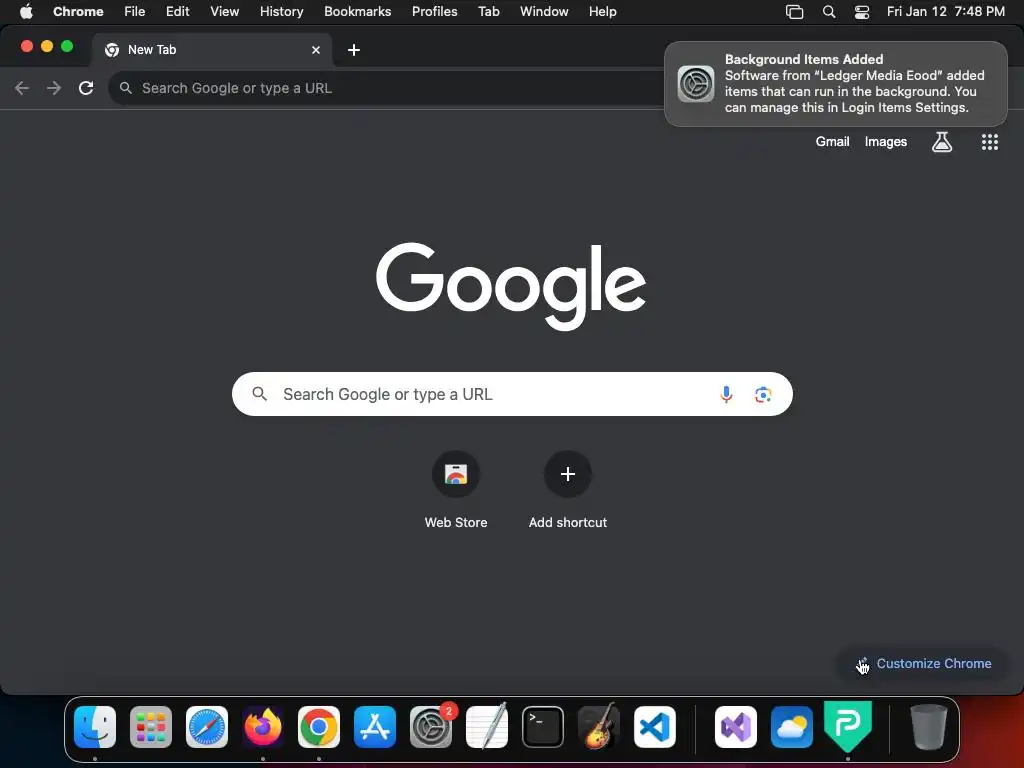Viewport: 1024px width, 768px height.
Task: Launch Safari from the Dock
Action: (x=207, y=727)
